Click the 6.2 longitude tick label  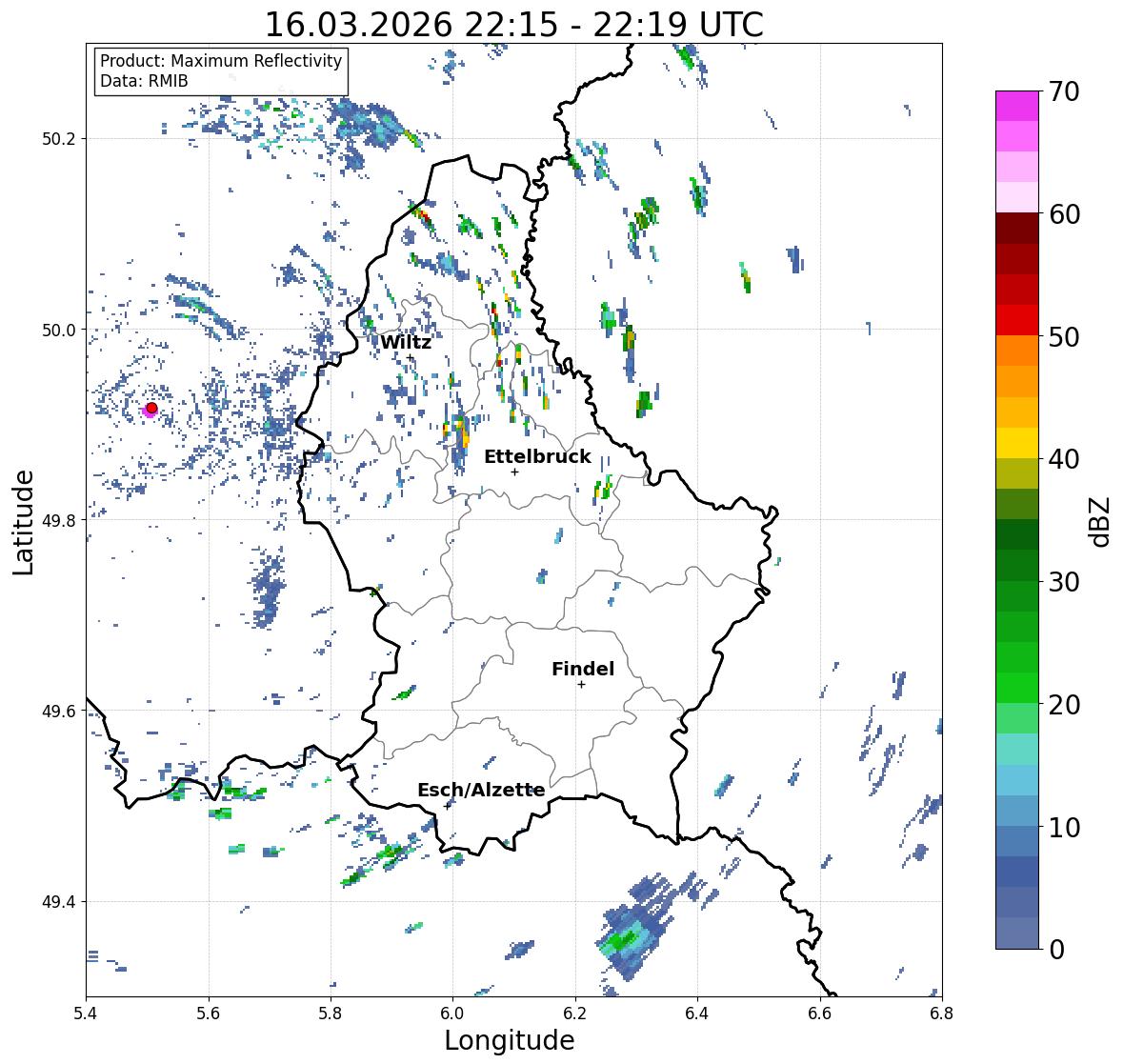575,1014
